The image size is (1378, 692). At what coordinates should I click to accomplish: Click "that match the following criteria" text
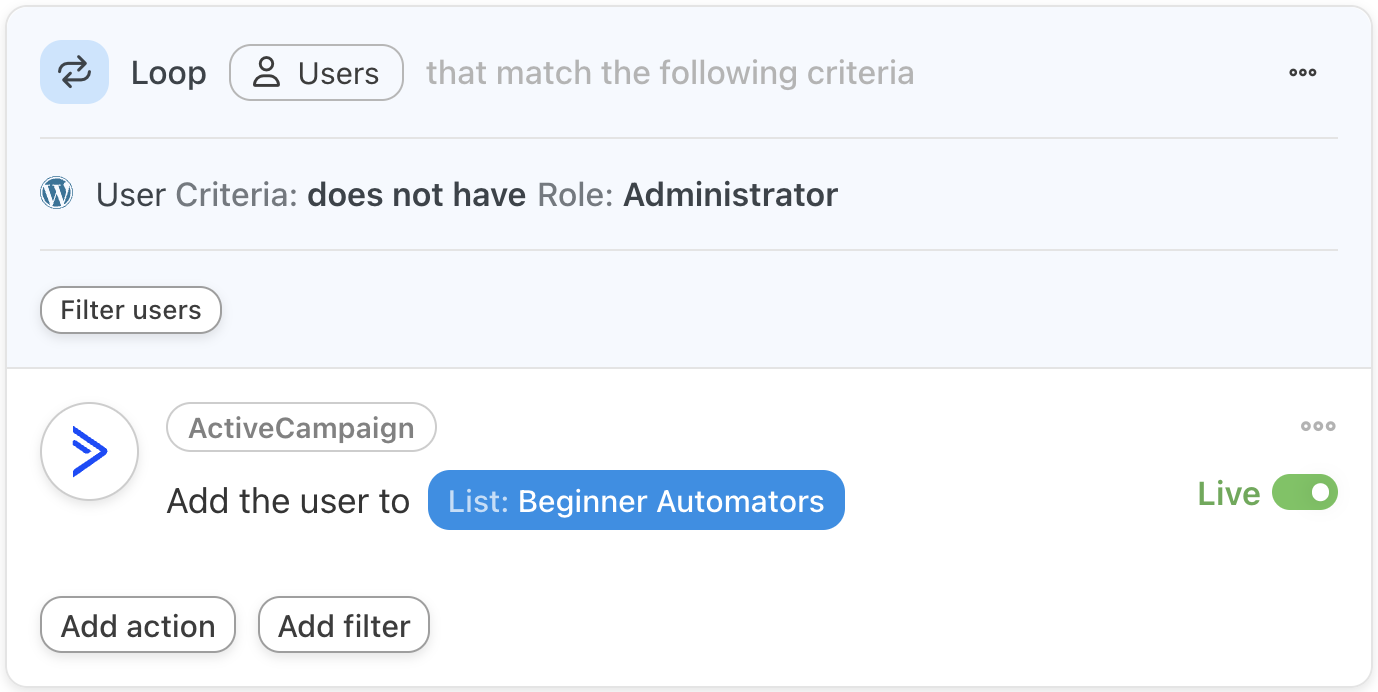tap(669, 73)
